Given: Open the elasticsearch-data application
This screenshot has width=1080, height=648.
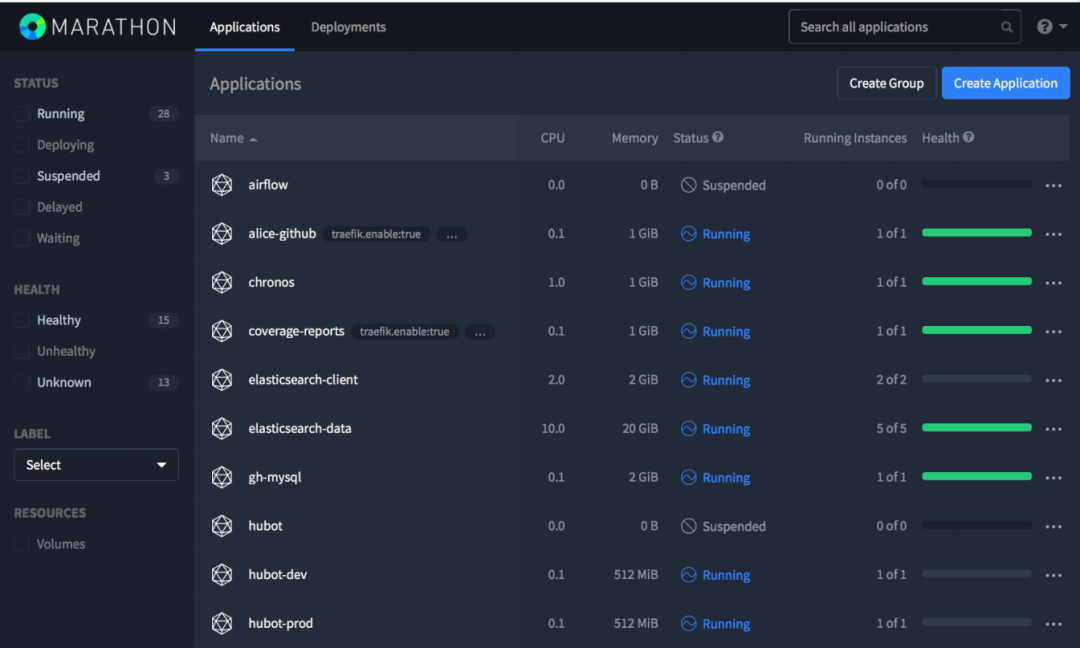Looking at the screenshot, I should (x=300, y=428).
